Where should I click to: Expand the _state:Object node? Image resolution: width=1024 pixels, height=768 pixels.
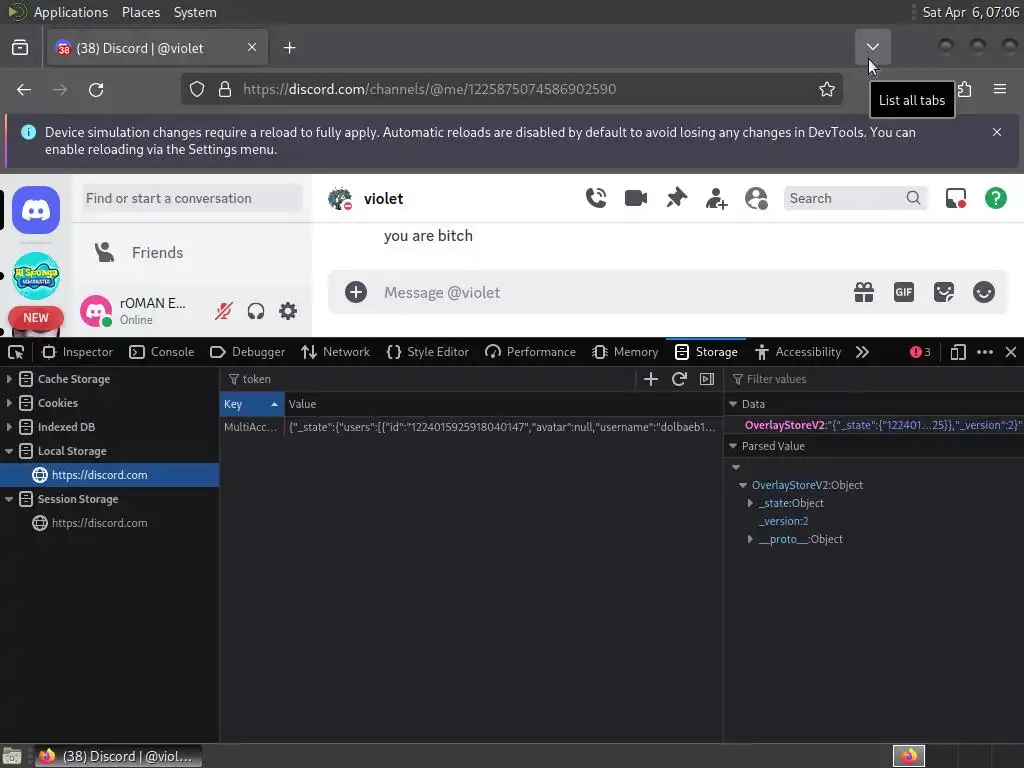pyautogui.click(x=750, y=503)
